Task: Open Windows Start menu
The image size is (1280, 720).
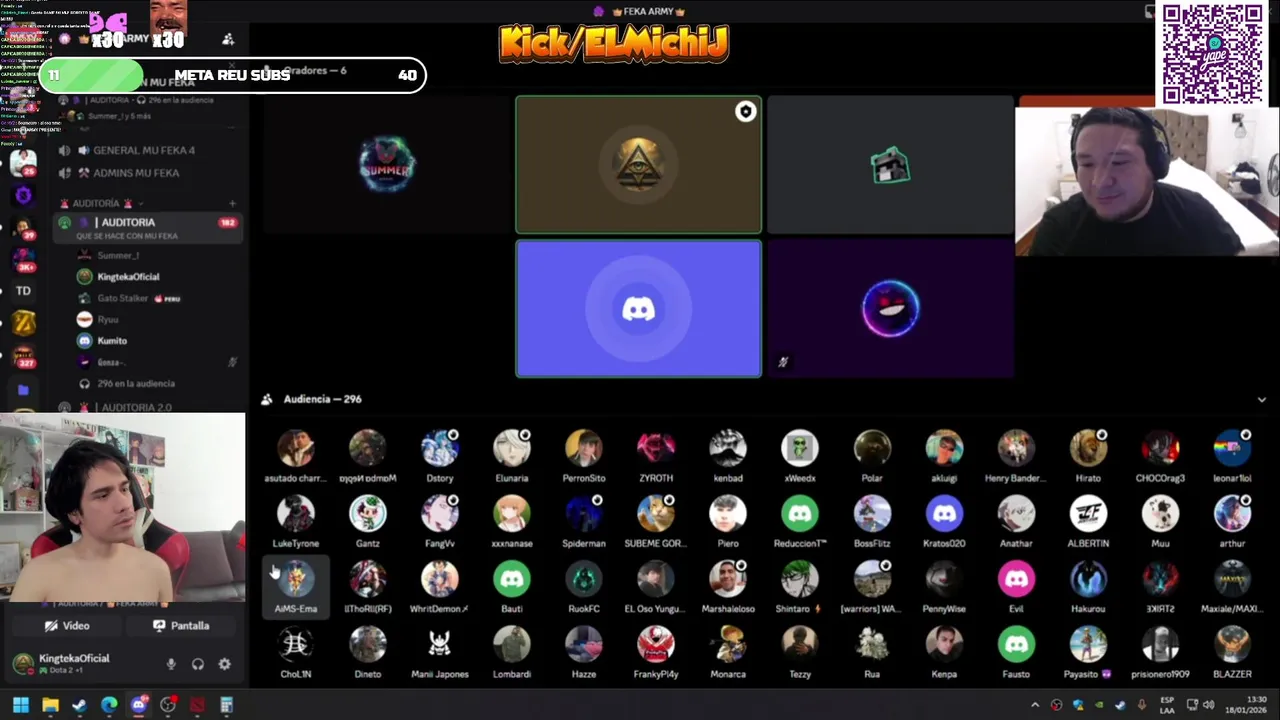Action: point(21,705)
